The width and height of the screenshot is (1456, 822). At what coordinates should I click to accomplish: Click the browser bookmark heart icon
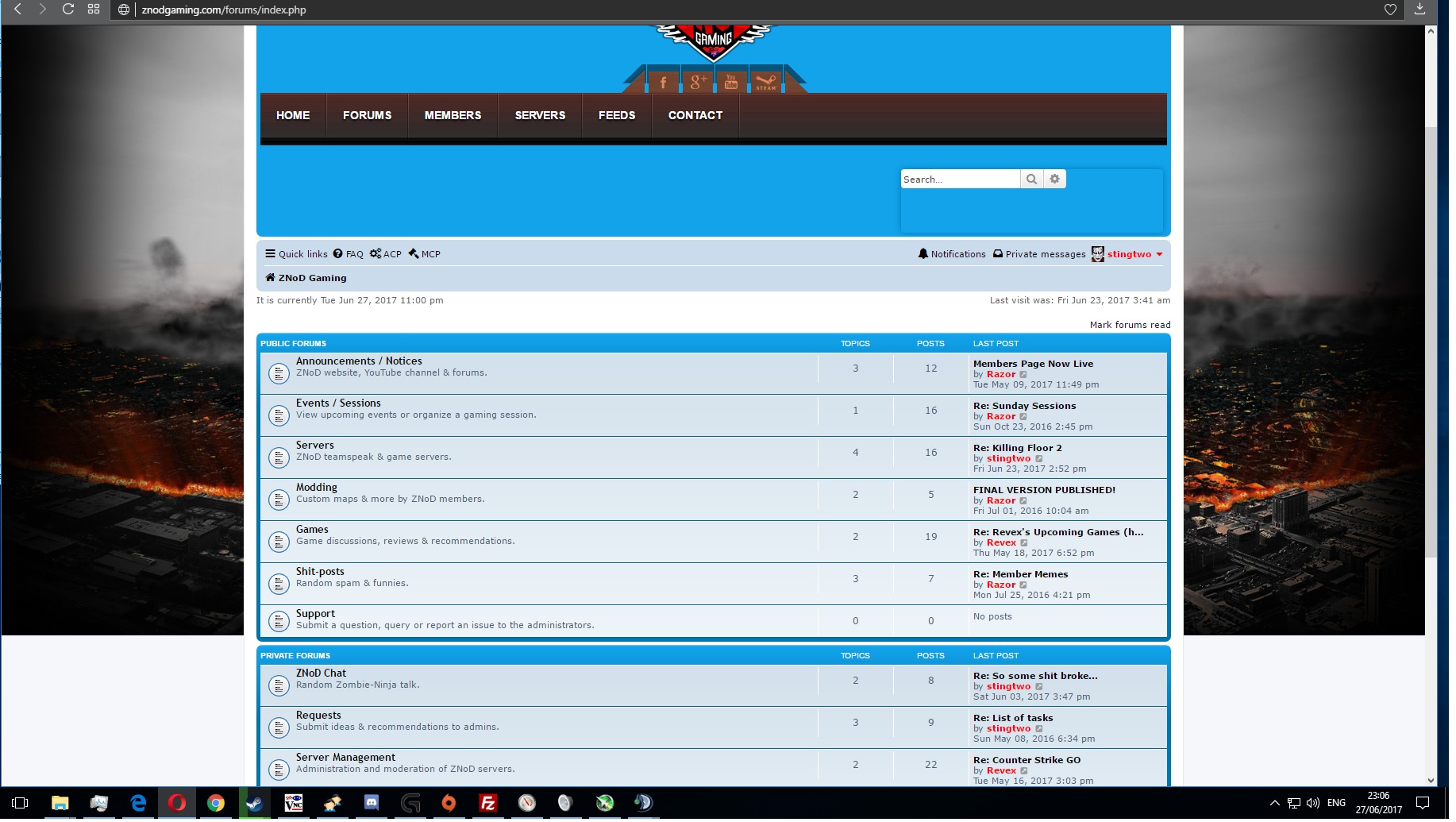click(x=1390, y=10)
